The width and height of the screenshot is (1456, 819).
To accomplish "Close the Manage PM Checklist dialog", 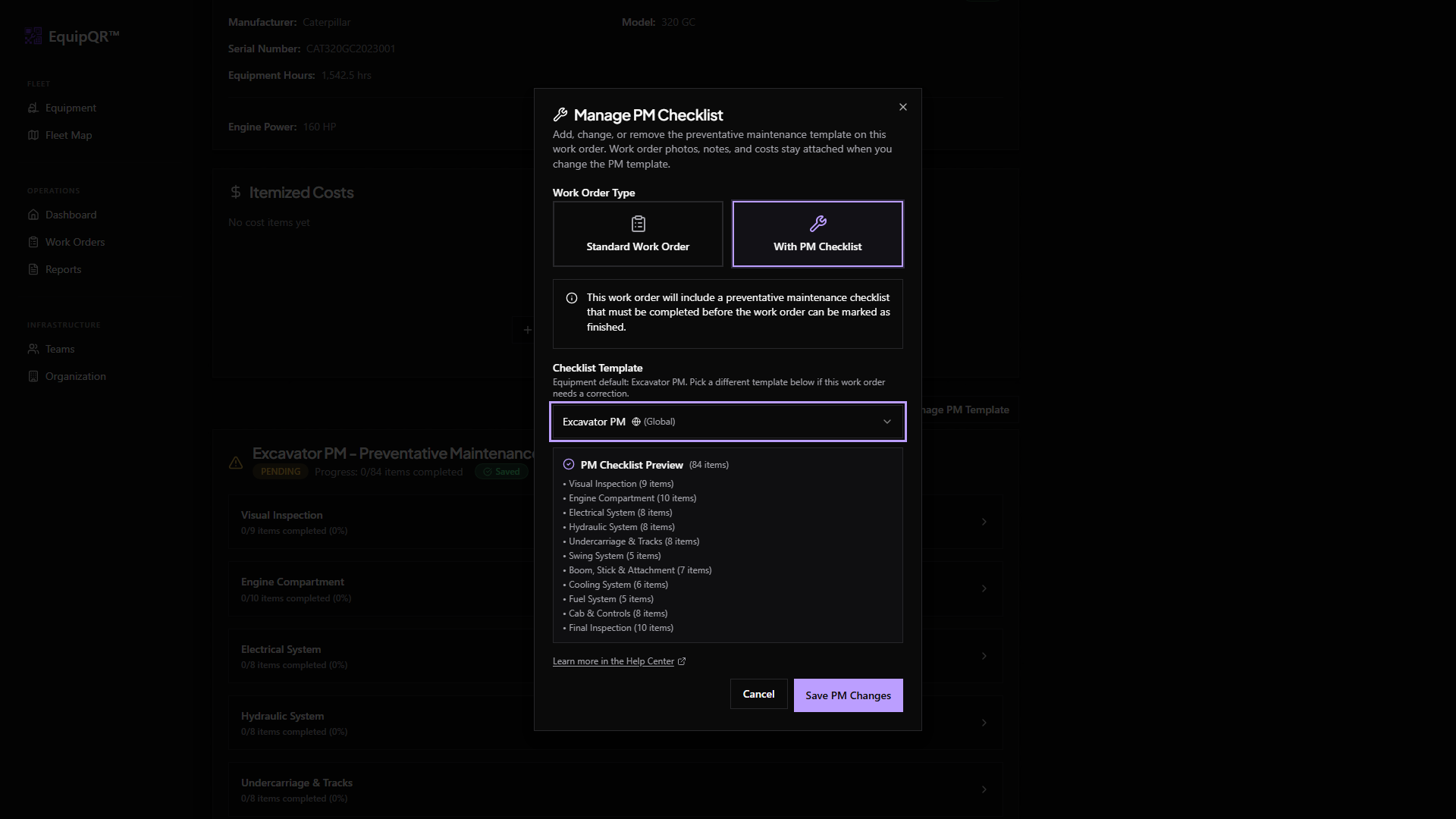I will point(902,107).
